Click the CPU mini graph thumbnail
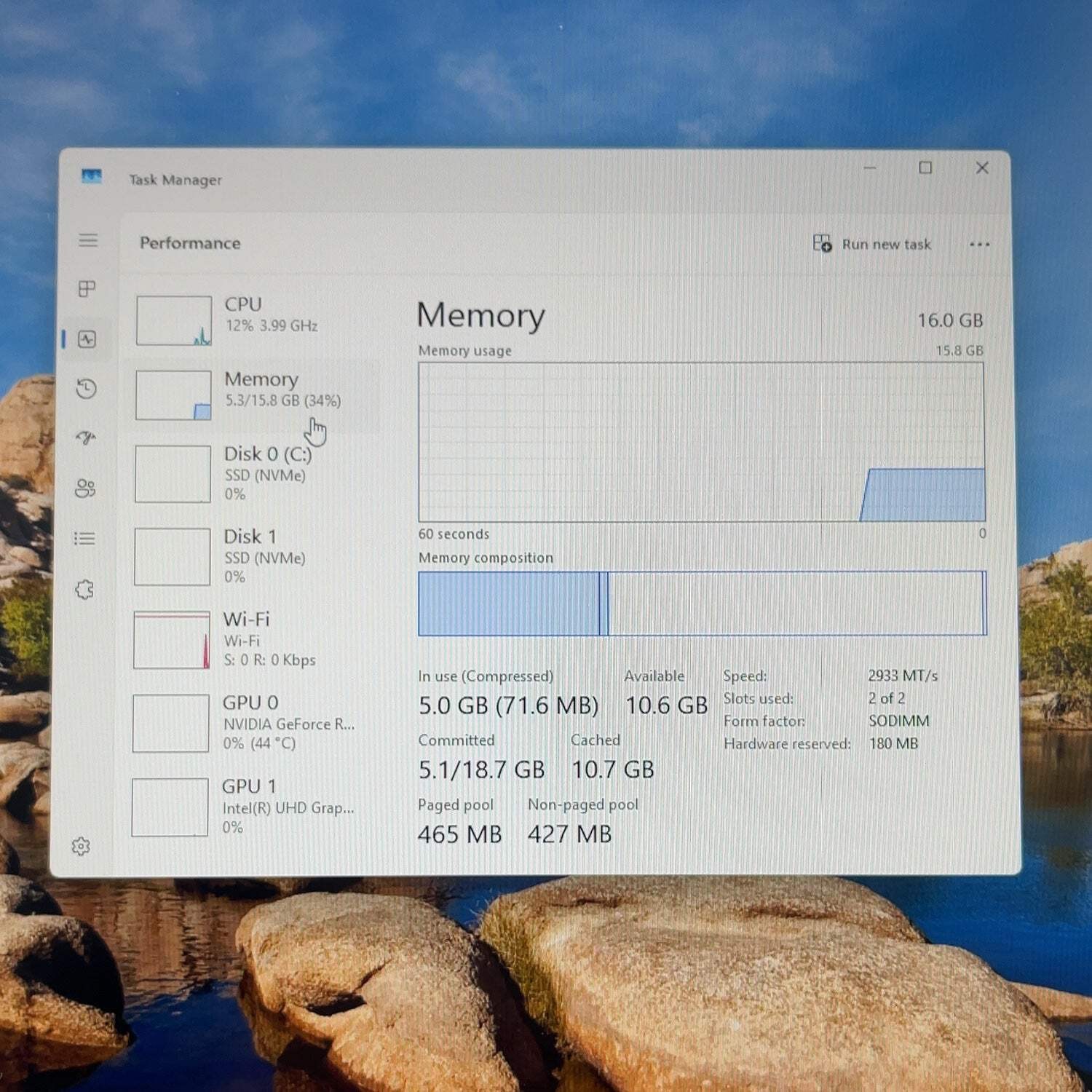The width and height of the screenshot is (1092, 1092). pos(174,320)
